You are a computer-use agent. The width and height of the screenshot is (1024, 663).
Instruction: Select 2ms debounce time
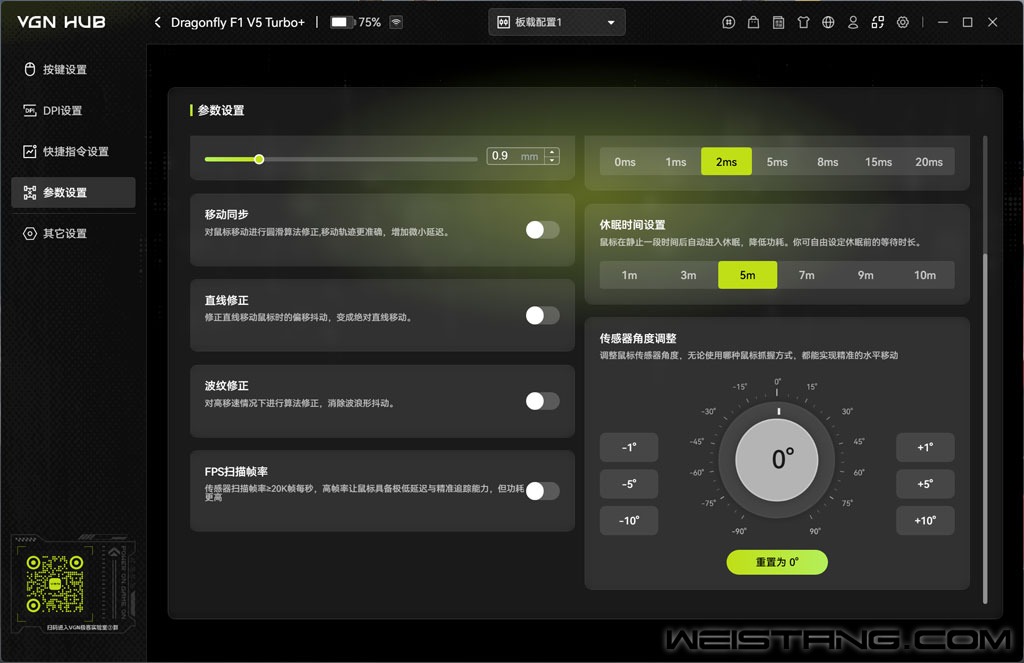pos(726,161)
